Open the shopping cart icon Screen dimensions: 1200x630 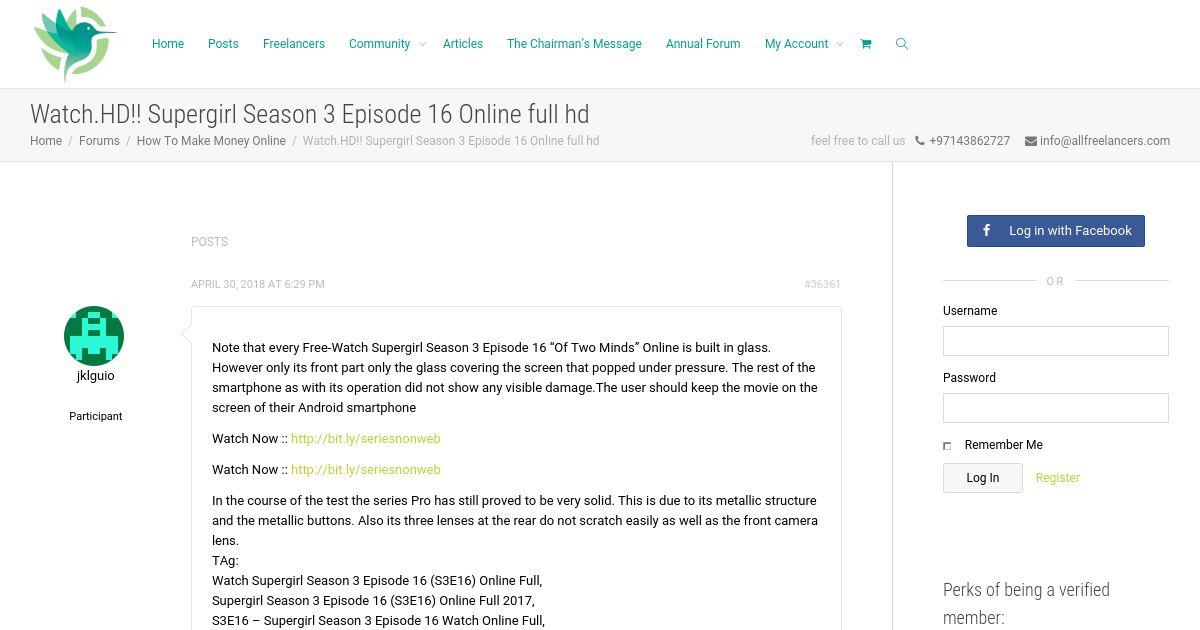point(866,44)
